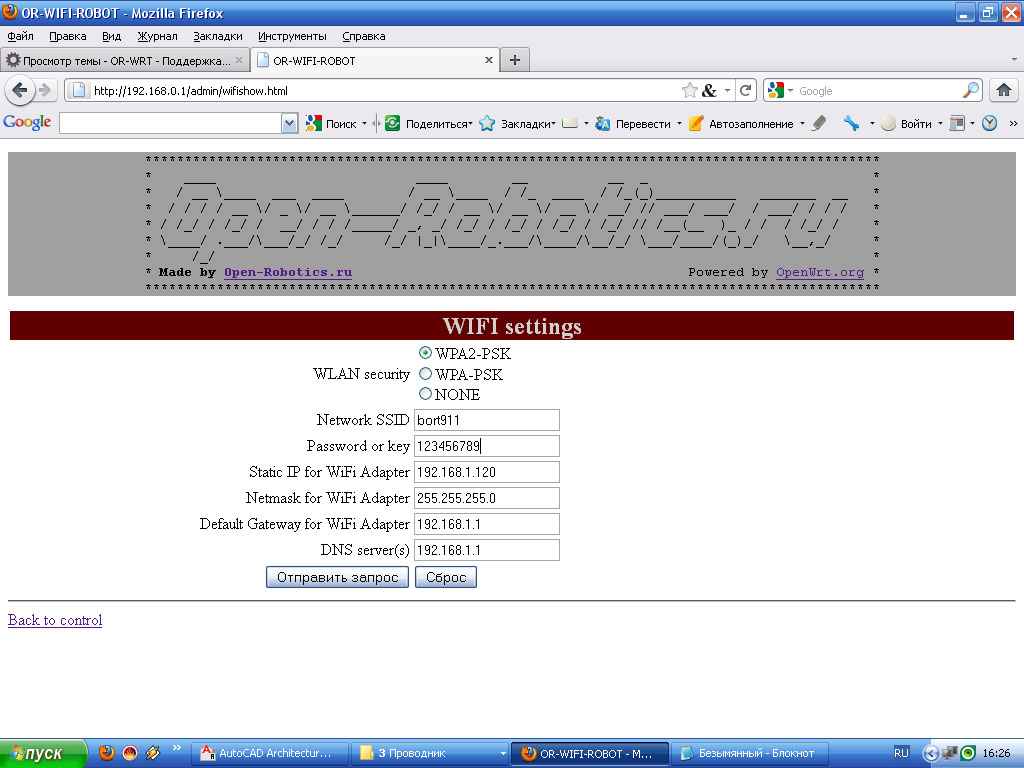
Task: Click the third quick launch icon with lightning
Action: point(153,753)
